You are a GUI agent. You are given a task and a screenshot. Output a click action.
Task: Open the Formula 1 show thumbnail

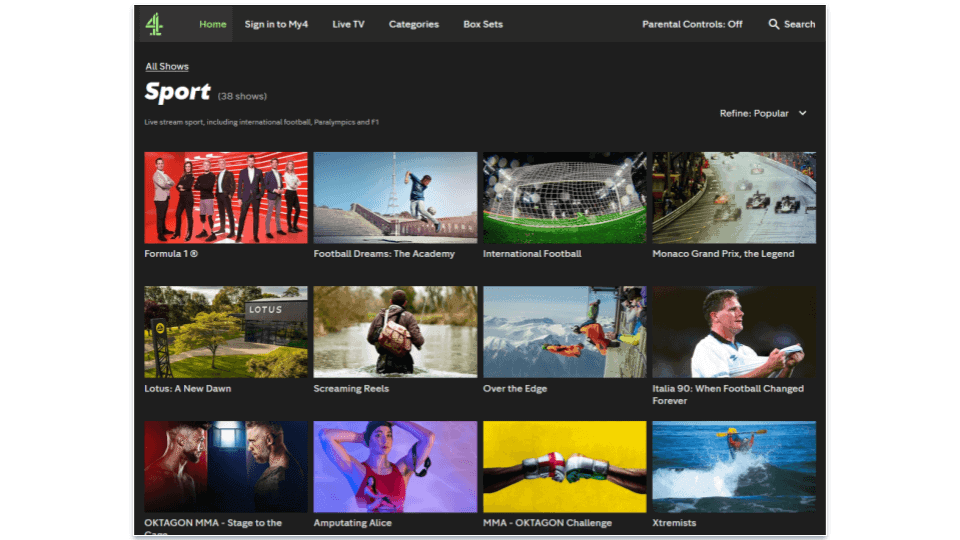tap(226, 197)
